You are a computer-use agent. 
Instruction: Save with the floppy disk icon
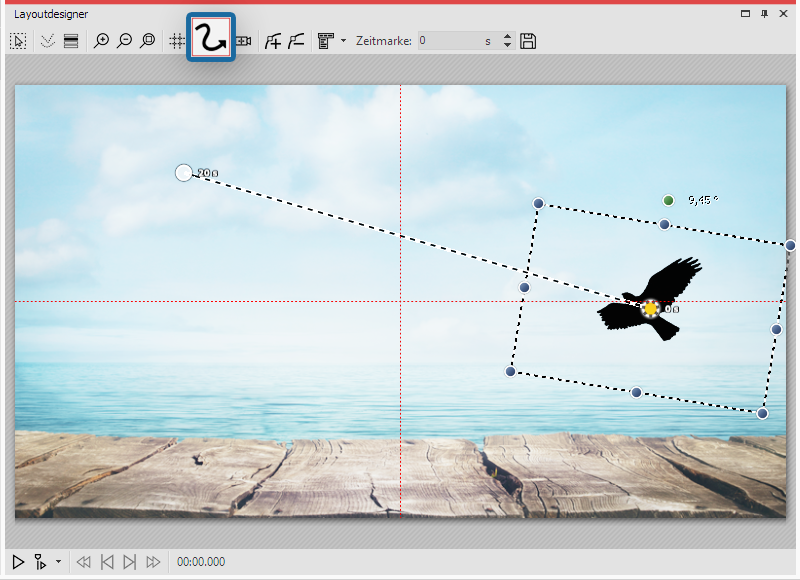click(x=529, y=41)
